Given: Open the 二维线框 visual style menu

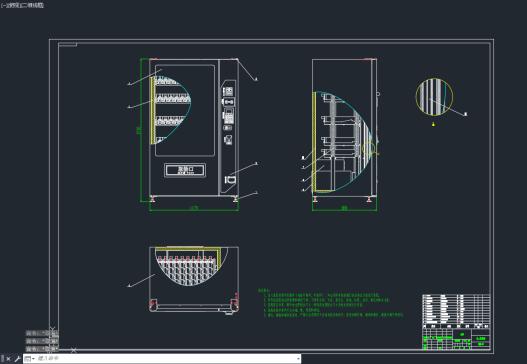Looking at the screenshot, I should click(34, 5).
